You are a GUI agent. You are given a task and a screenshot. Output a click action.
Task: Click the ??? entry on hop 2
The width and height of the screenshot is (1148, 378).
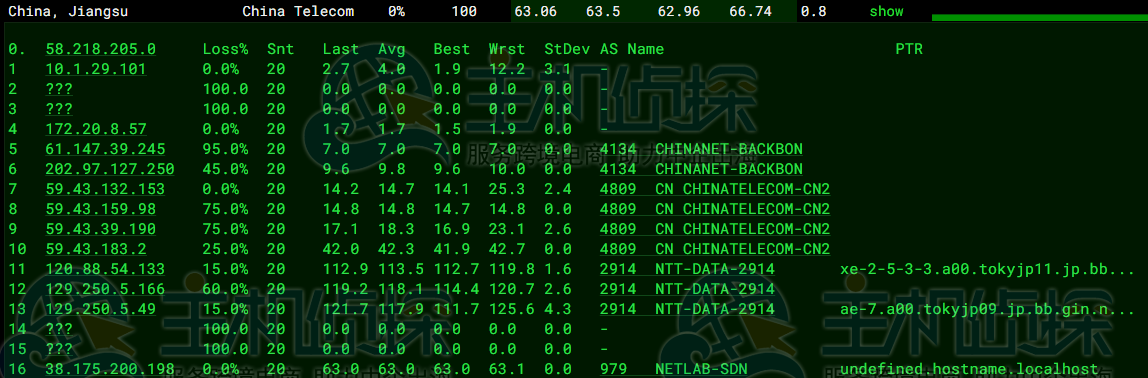click(x=59, y=89)
